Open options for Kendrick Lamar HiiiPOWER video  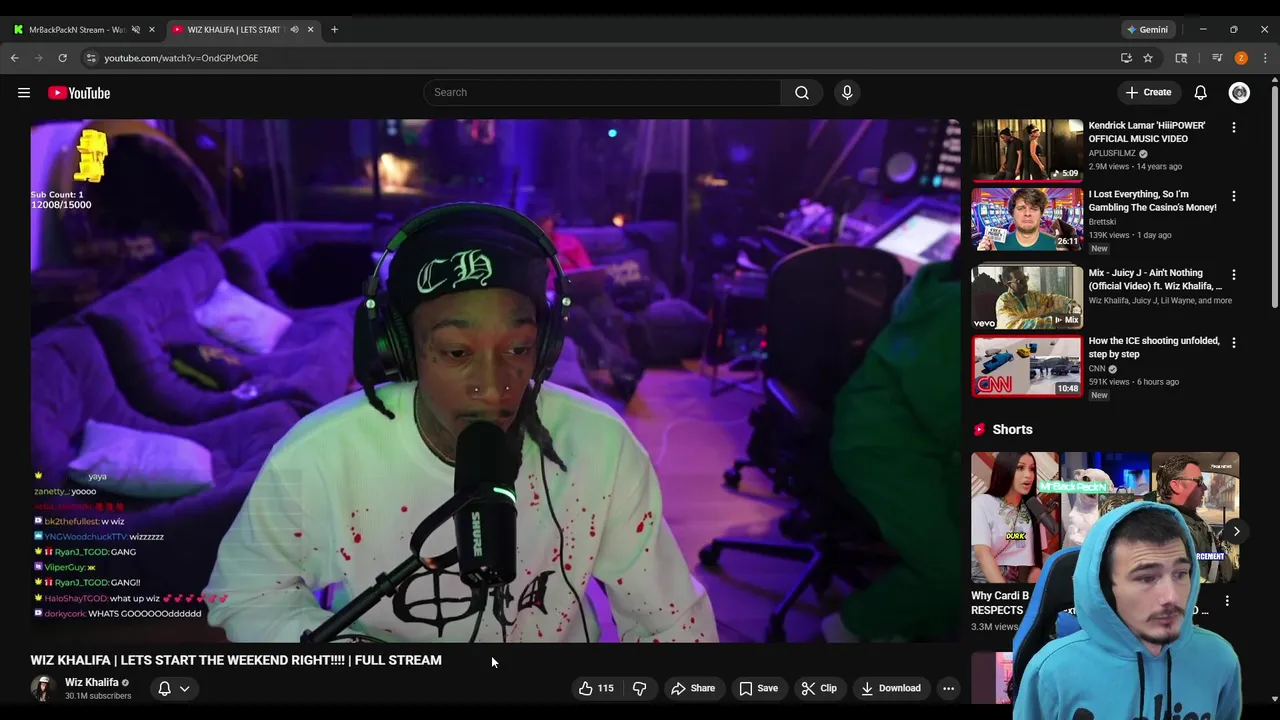(x=1233, y=128)
